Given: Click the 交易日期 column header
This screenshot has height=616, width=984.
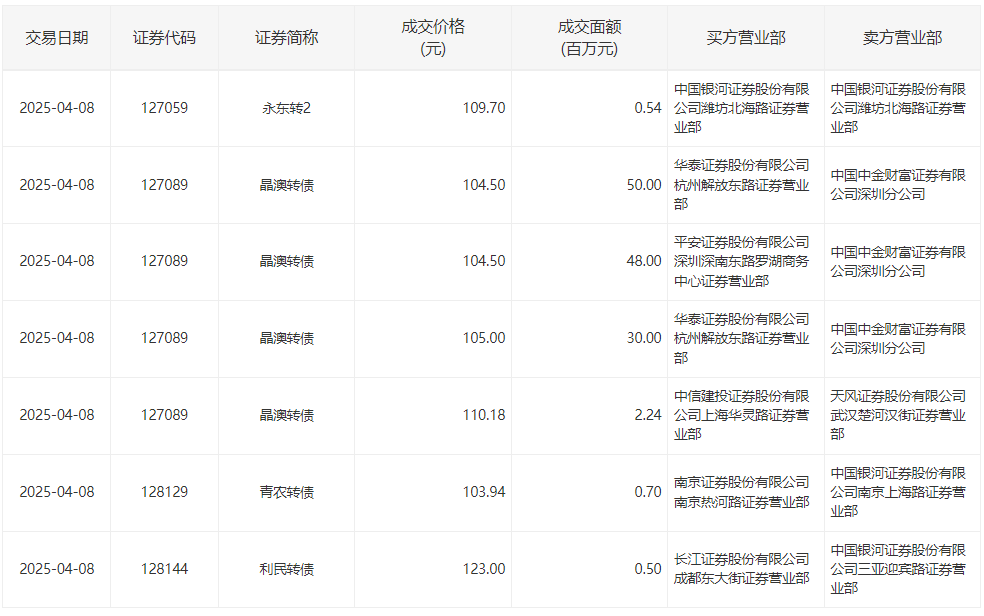Looking at the screenshot, I should tap(57, 38).
